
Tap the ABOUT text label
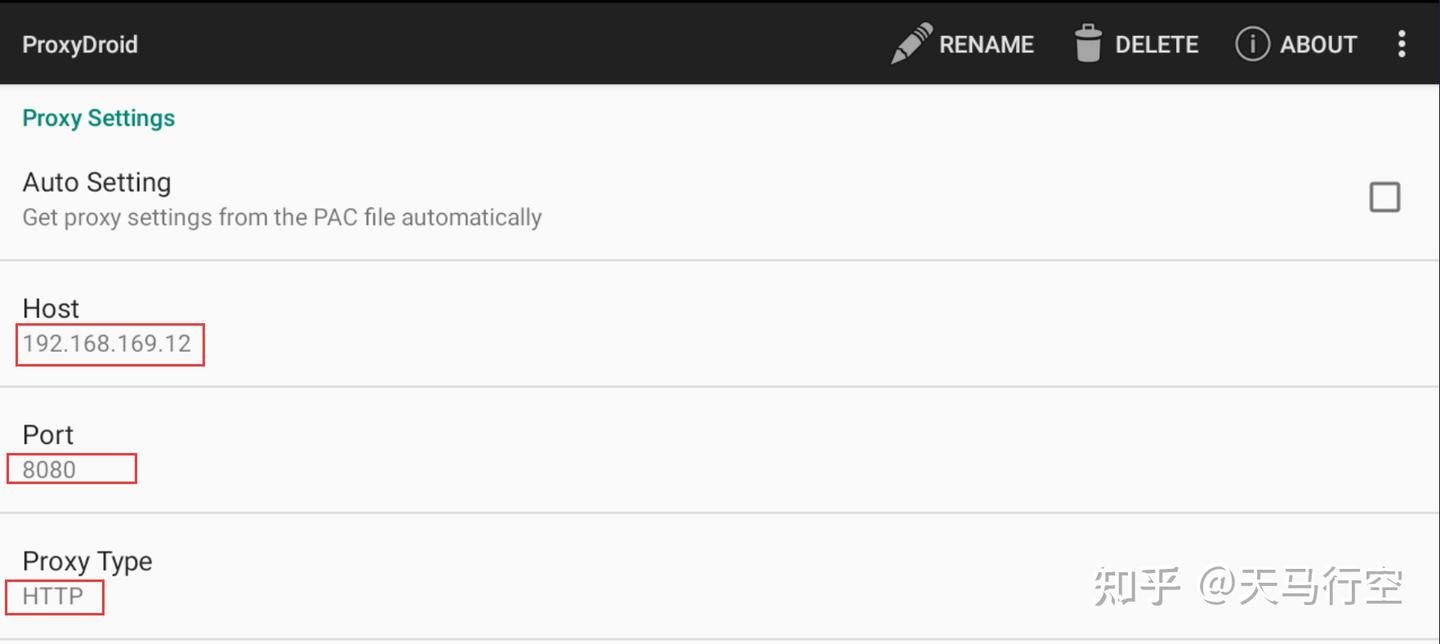[1318, 44]
